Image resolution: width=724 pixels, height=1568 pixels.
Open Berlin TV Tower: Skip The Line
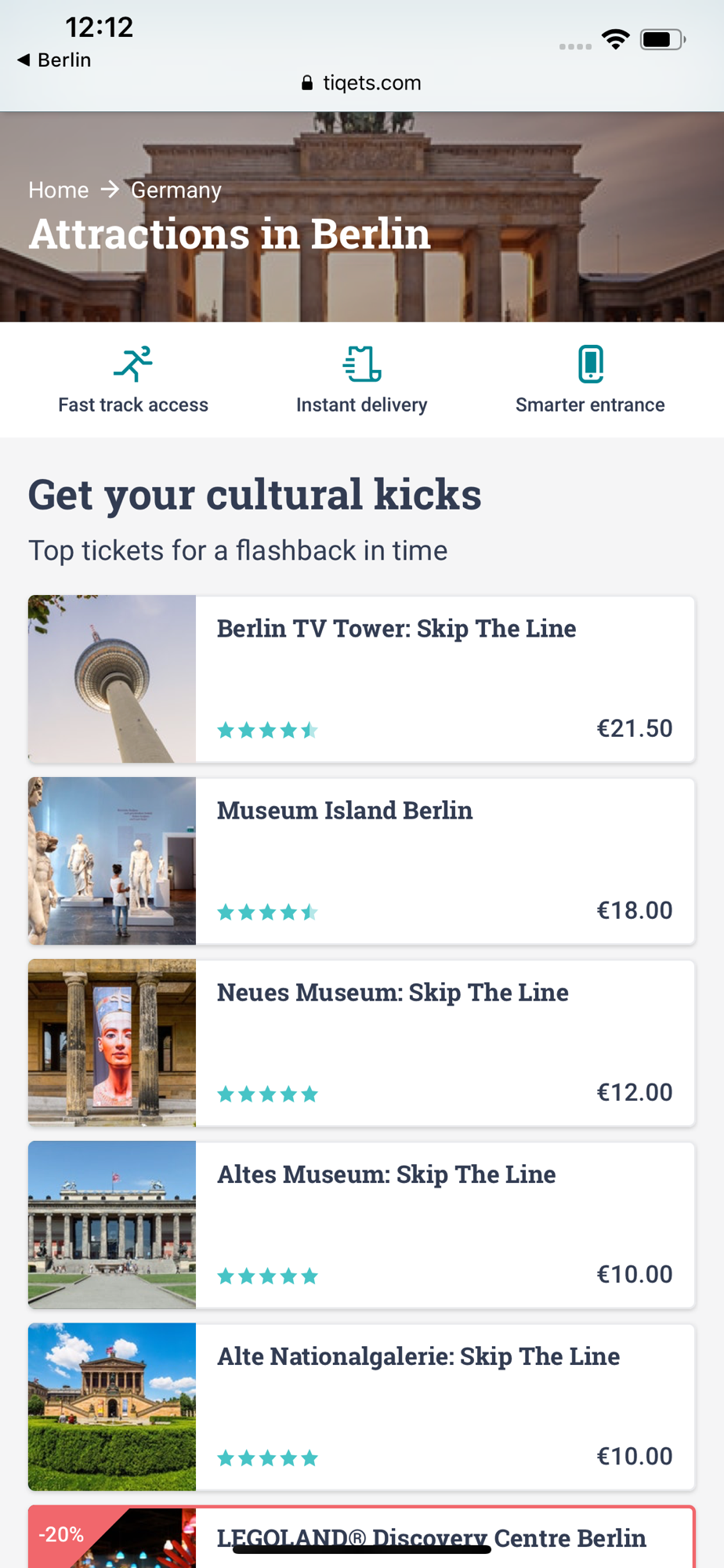(396, 629)
